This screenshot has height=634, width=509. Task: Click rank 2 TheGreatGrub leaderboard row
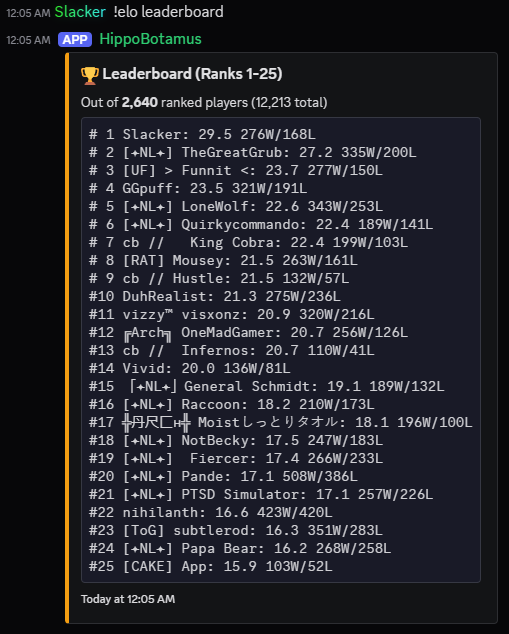click(252, 152)
